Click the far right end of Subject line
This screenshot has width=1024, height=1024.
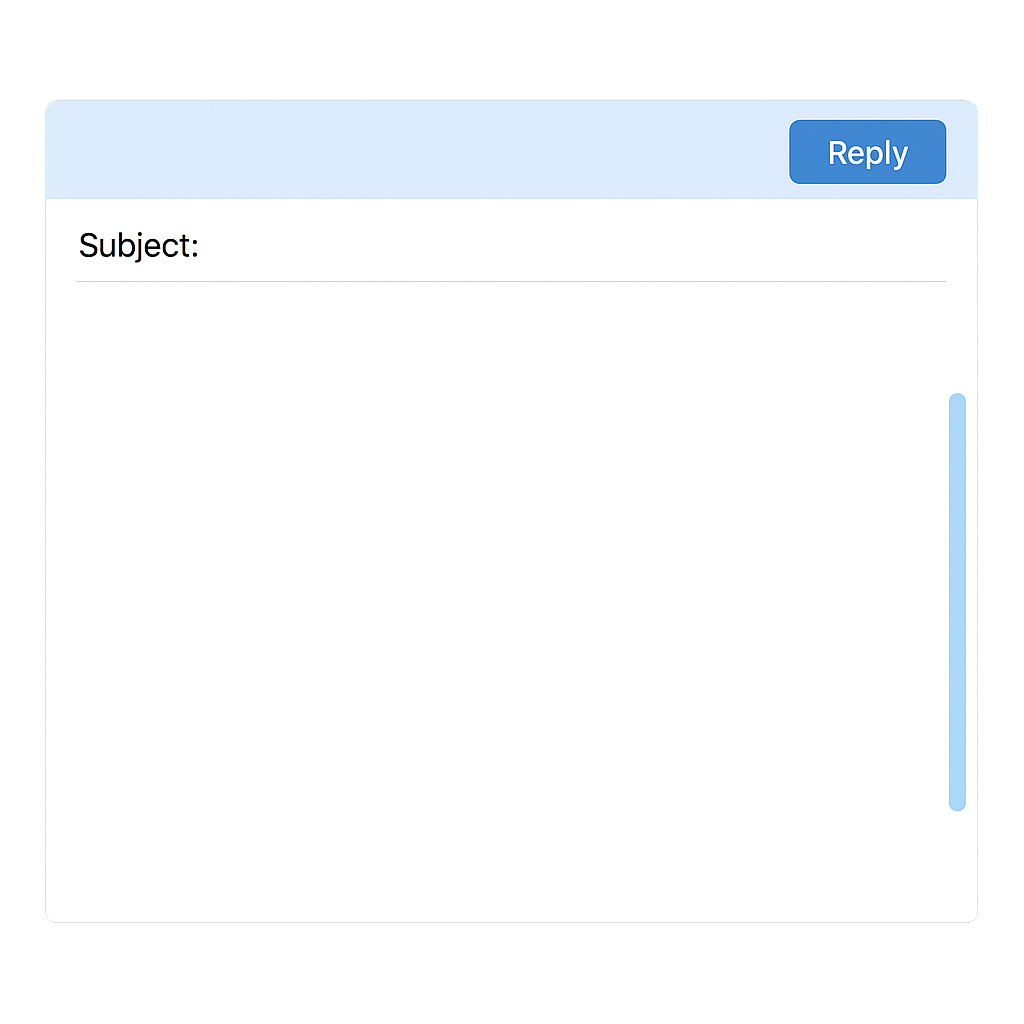pyautogui.click(x=934, y=246)
